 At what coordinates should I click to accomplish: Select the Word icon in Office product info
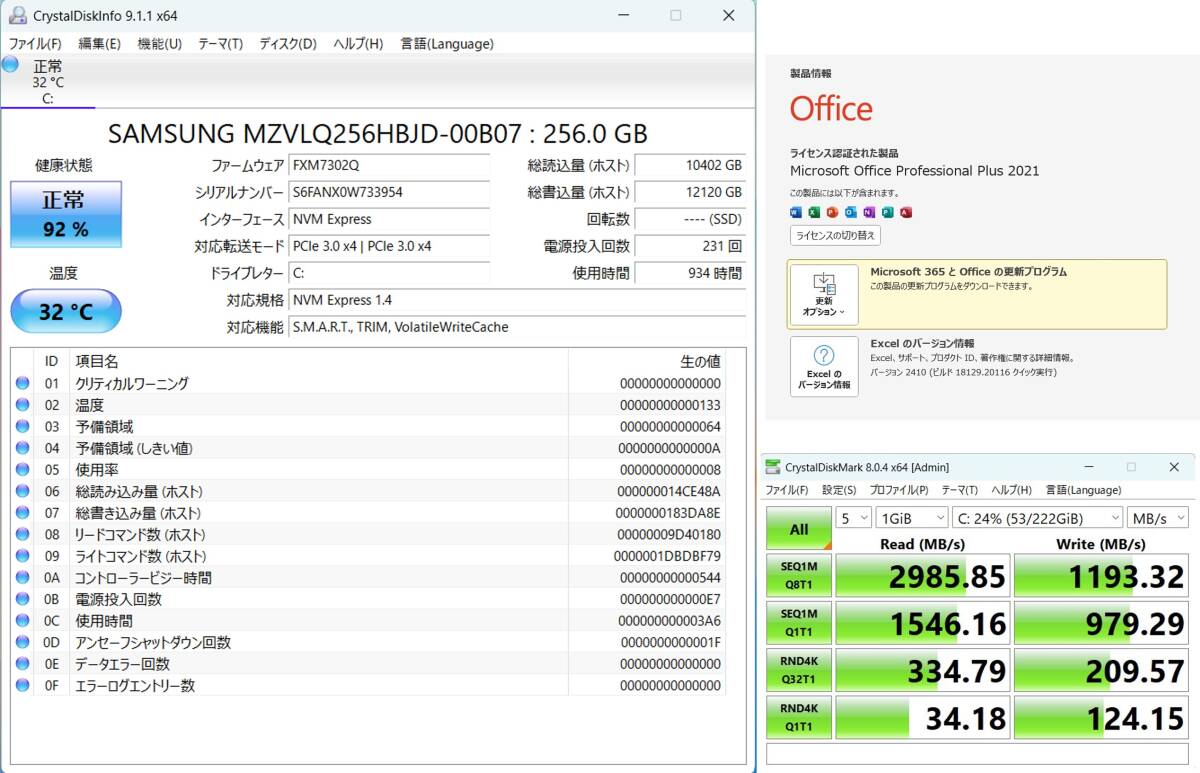(x=796, y=212)
